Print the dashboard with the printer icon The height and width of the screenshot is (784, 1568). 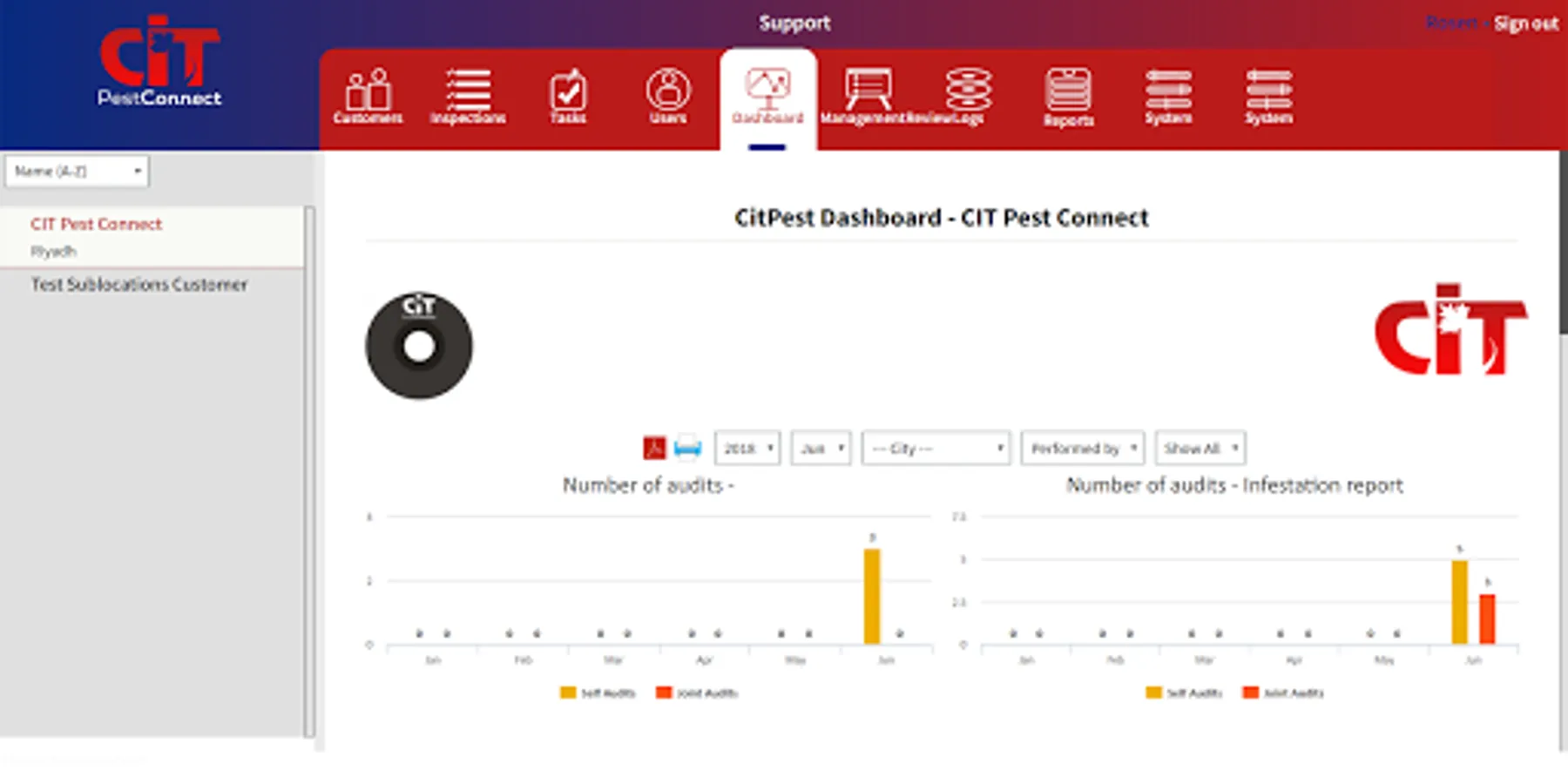coord(687,448)
